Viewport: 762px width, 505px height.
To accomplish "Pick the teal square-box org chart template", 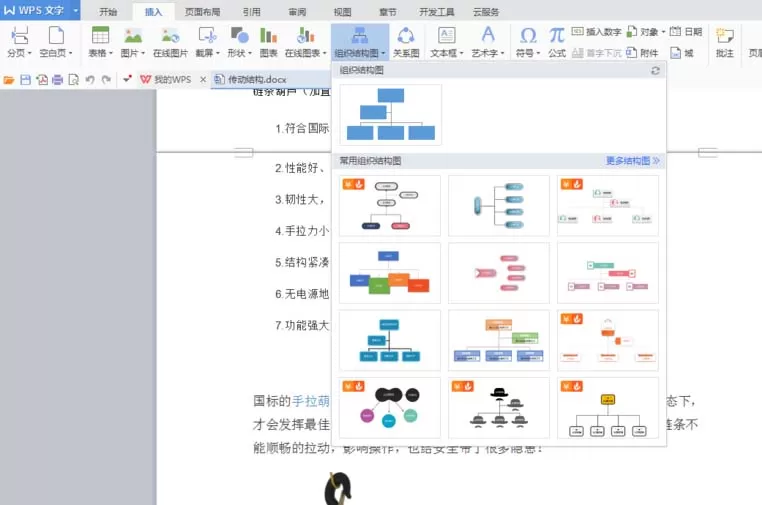I will [390, 340].
